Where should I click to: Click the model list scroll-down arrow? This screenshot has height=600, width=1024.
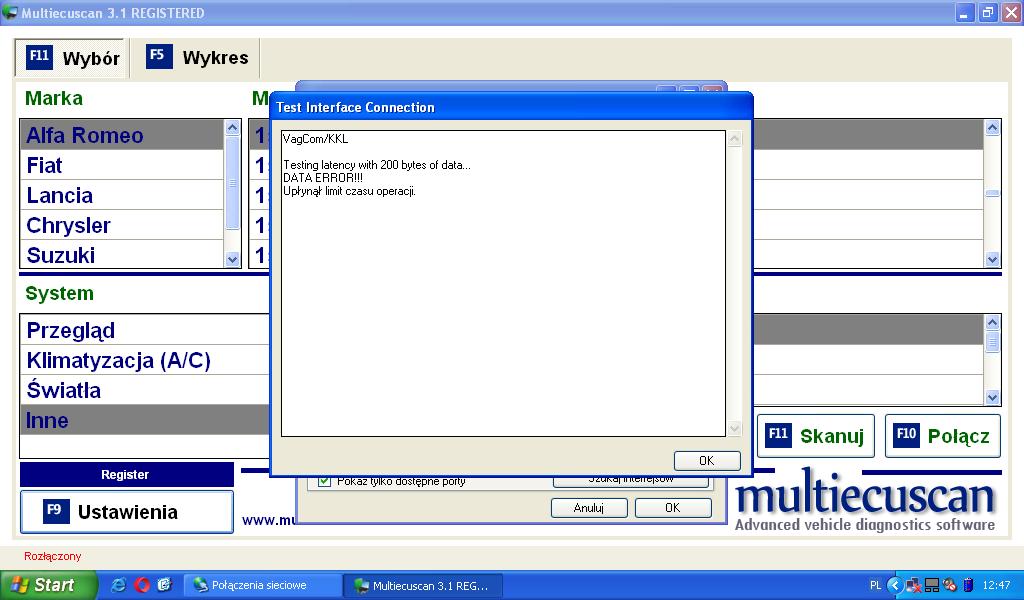pyautogui.click(x=993, y=259)
